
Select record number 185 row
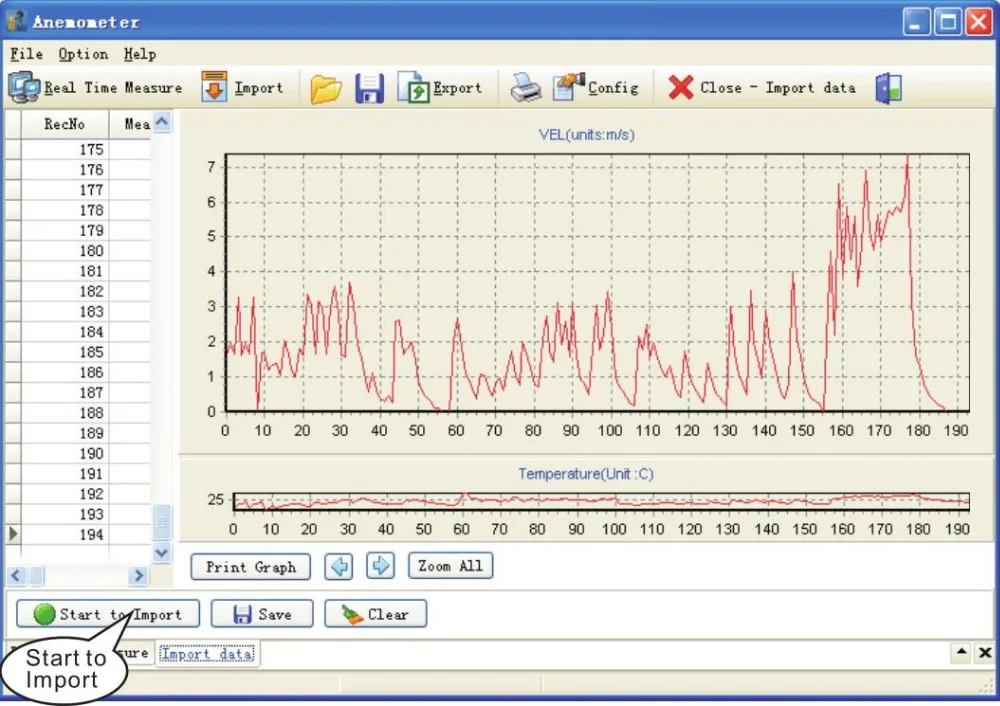click(78, 352)
